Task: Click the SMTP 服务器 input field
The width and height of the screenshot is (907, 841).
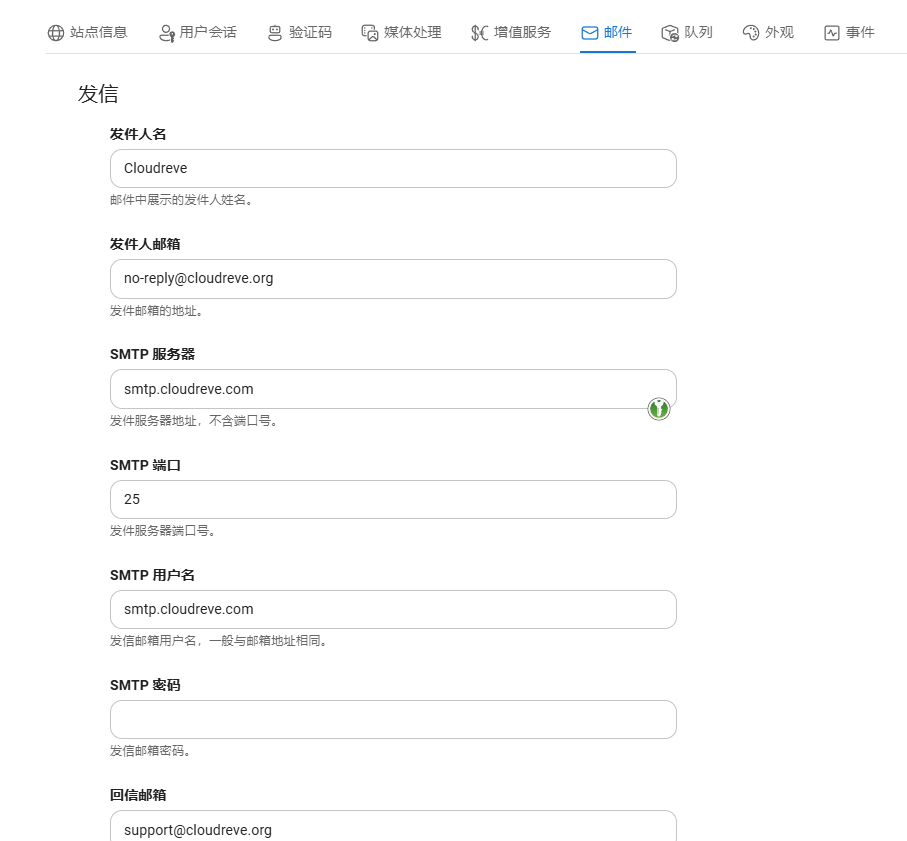Action: point(393,389)
